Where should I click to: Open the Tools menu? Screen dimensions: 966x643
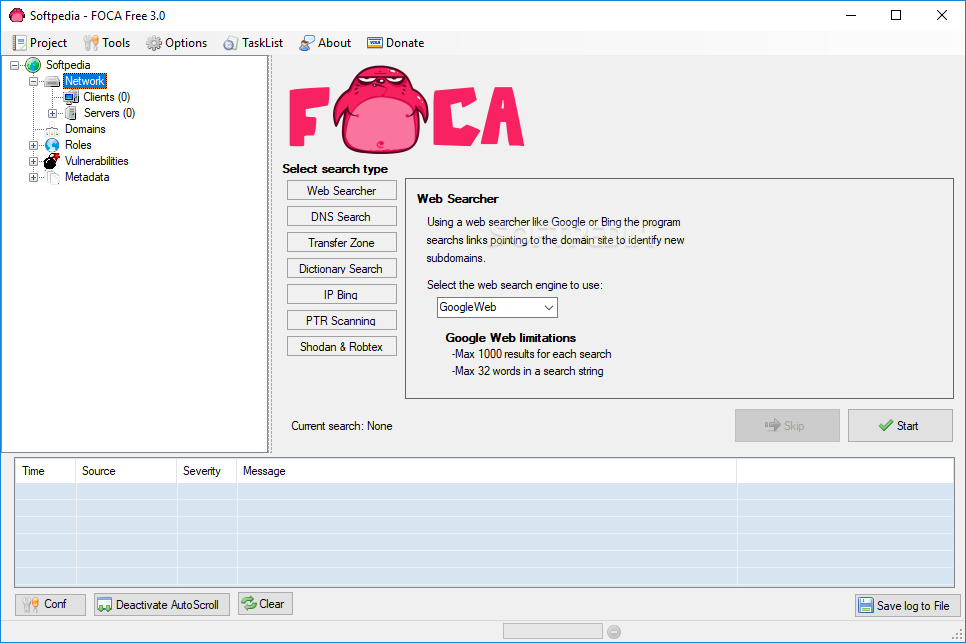coord(107,43)
